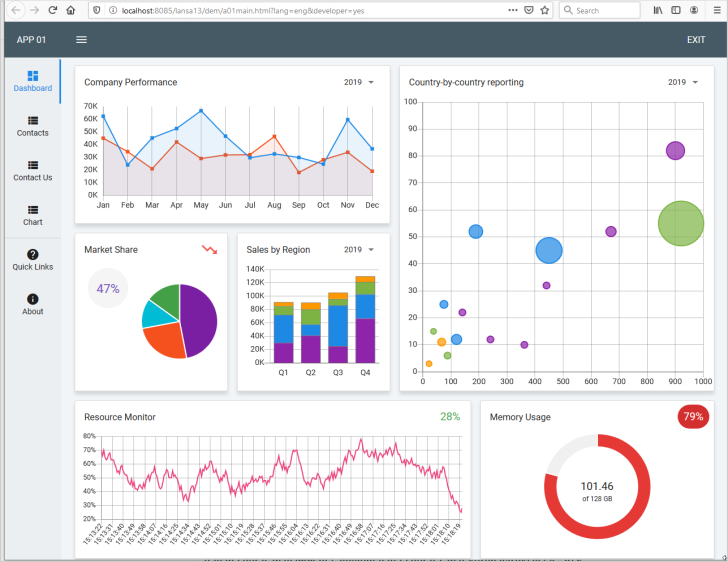Open the hamburger menu beside APP 01
This screenshot has height=562, width=728.
coord(81,40)
